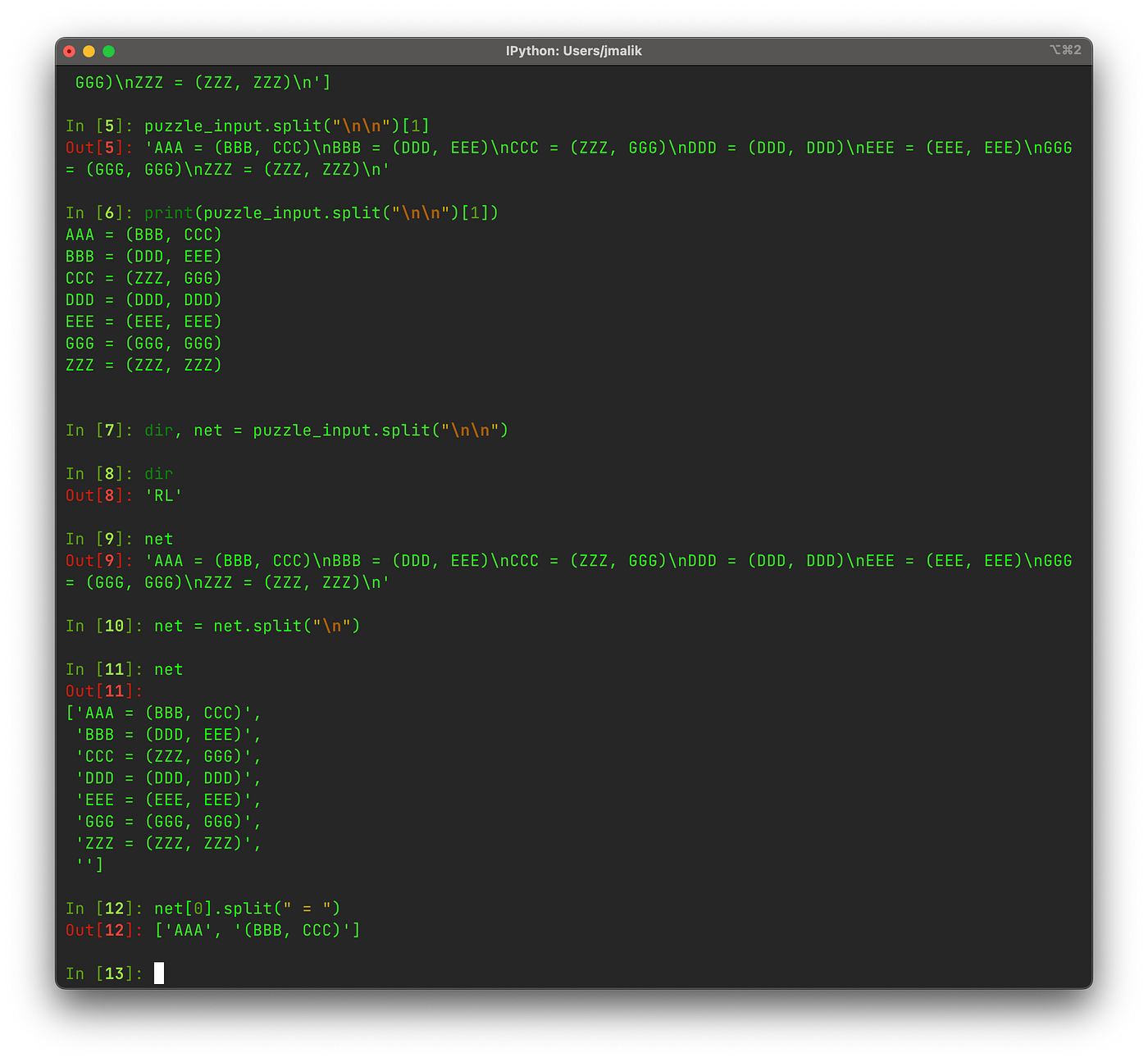The height and width of the screenshot is (1062, 1148).
Task: Click 'print' in the In [6] command
Action: coord(169,212)
